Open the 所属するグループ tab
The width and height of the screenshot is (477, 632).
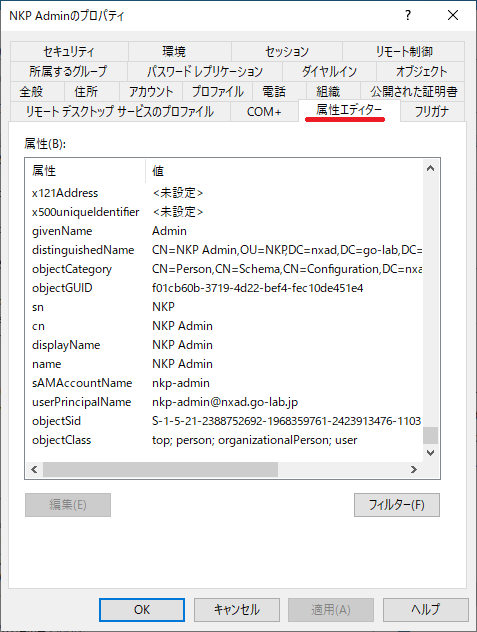pyautogui.click(x=69, y=71)
